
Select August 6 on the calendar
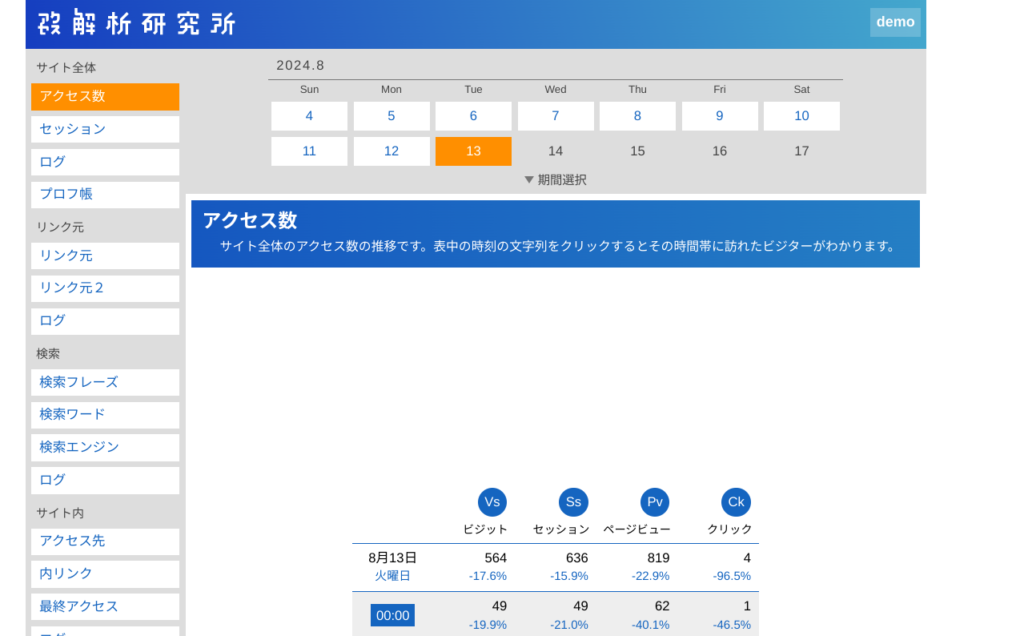(x=473, y=116)
